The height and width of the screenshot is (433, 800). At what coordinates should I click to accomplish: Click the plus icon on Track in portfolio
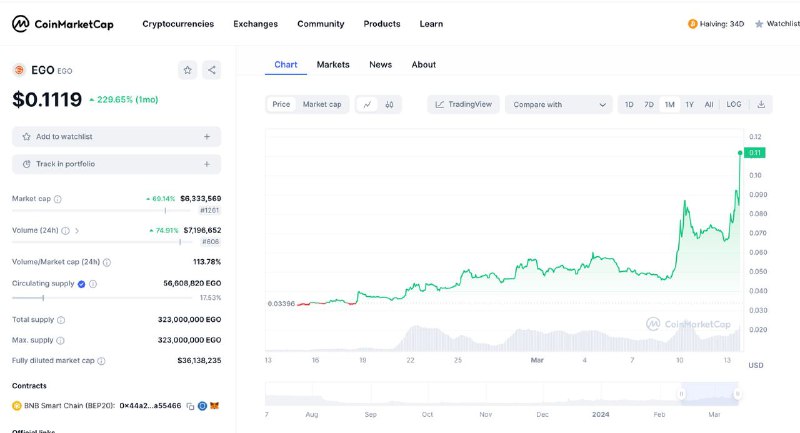pyautogui.click(x=207, y=164)
